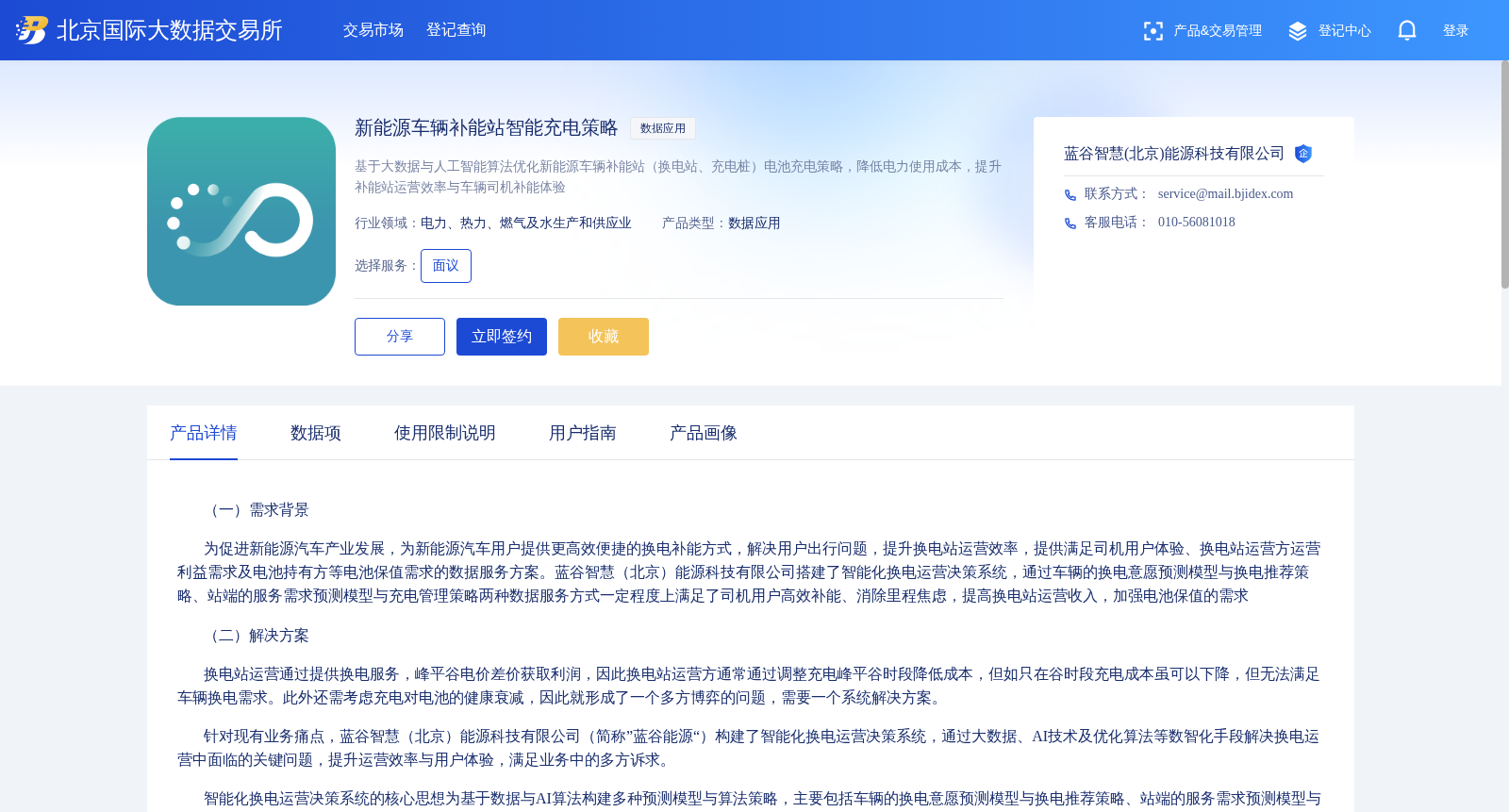Click email service@mail.bjidex.com
Viewport: 1509px width, 812px height.
tap(1225, 194)
